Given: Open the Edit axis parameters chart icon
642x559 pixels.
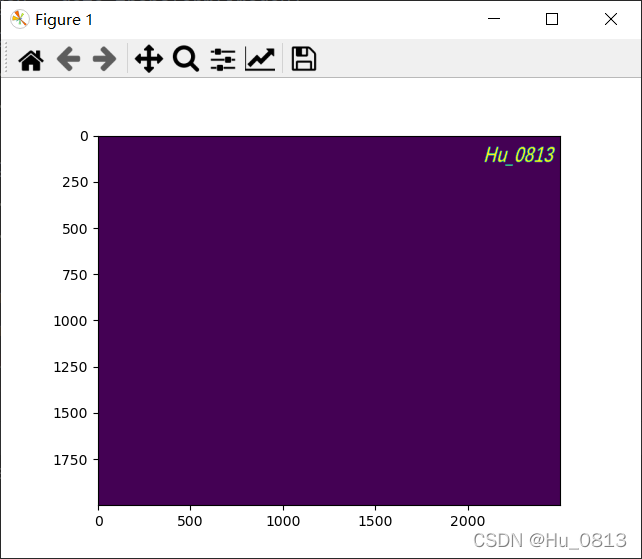Looking at the screenshot, I should coord(260,59).
